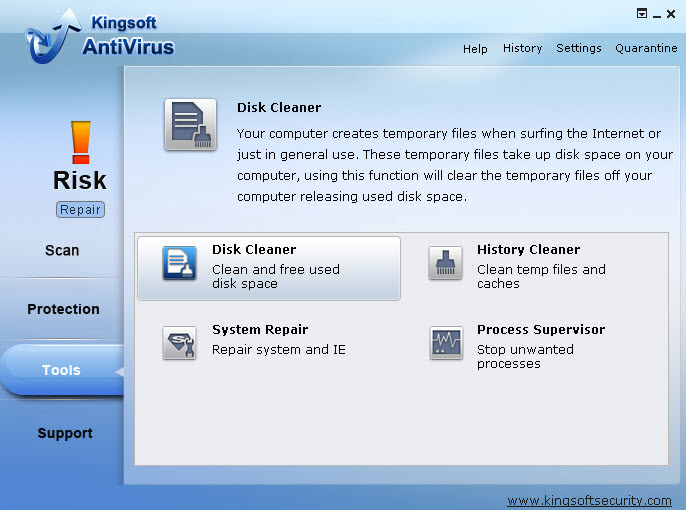Image resolution: width=686 pixels, height=510 pixels.
Task: Go to the Support tab
Action: (65, 433)
